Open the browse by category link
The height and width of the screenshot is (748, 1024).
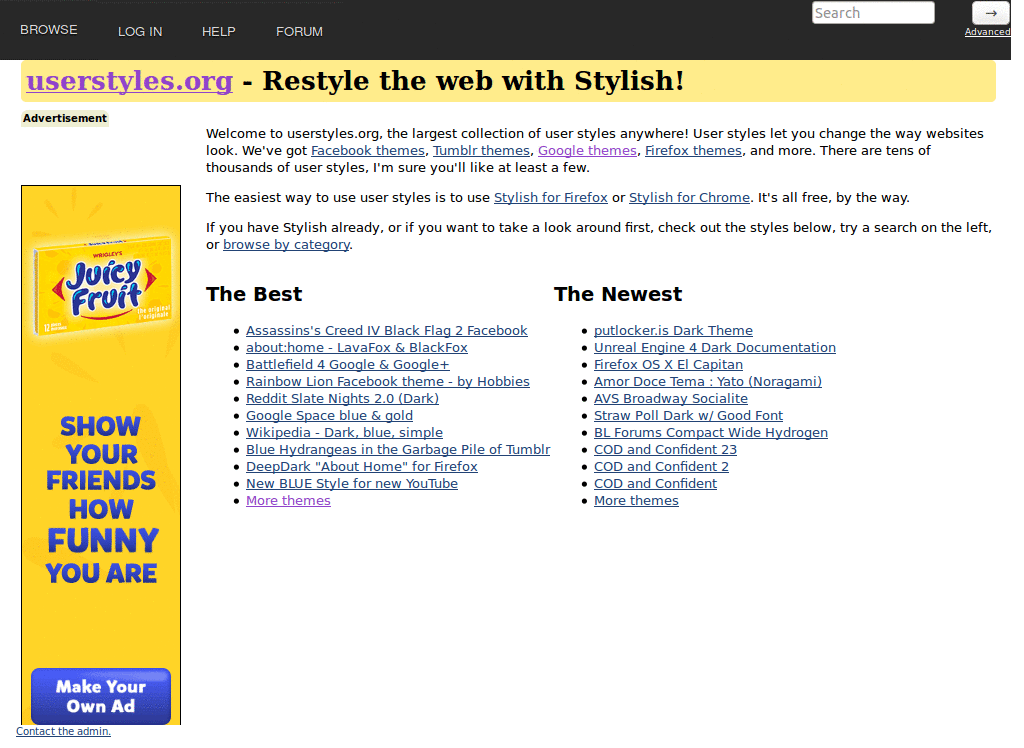tap(286, 244)
